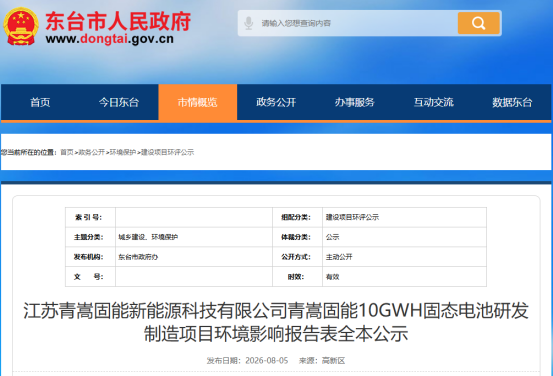Select the 市情概览 navigation tab
Viewport: 553px width, 376px height.
pyautogui.click(x=198, y=102)
